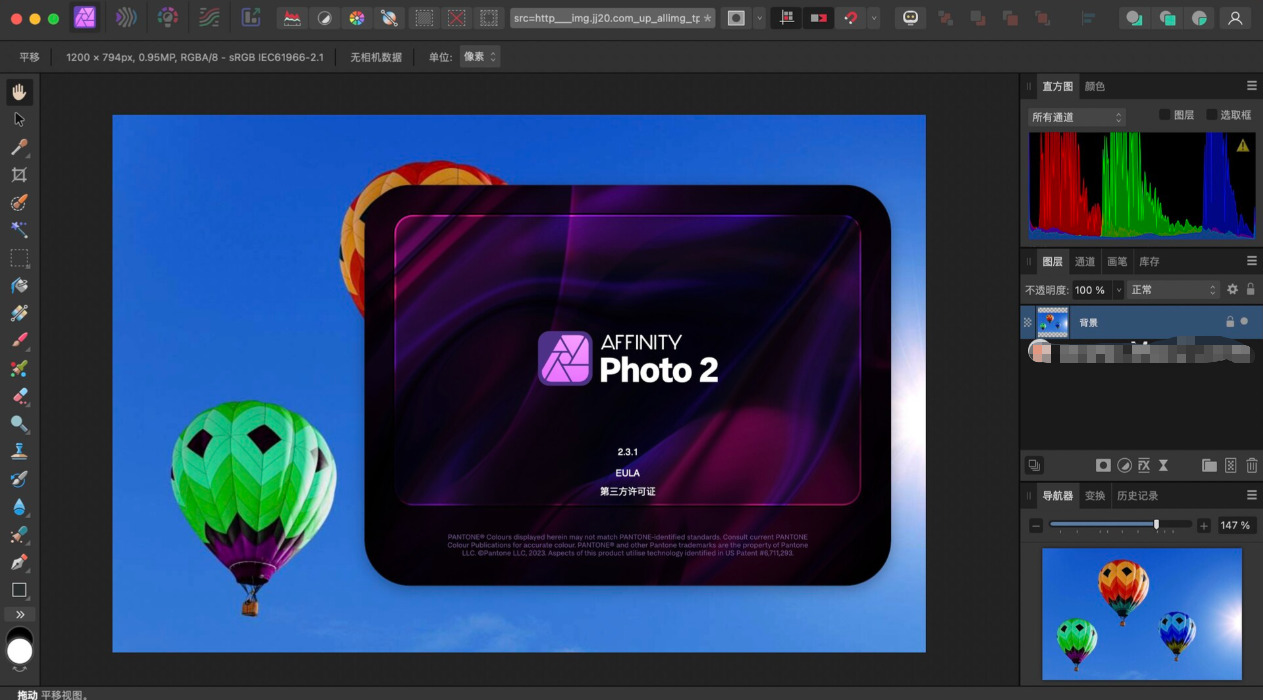1263x700 pixels.
Task: Switch to the 历史记录 tab
Action: pyautogui.click(x=1137, y=496)
